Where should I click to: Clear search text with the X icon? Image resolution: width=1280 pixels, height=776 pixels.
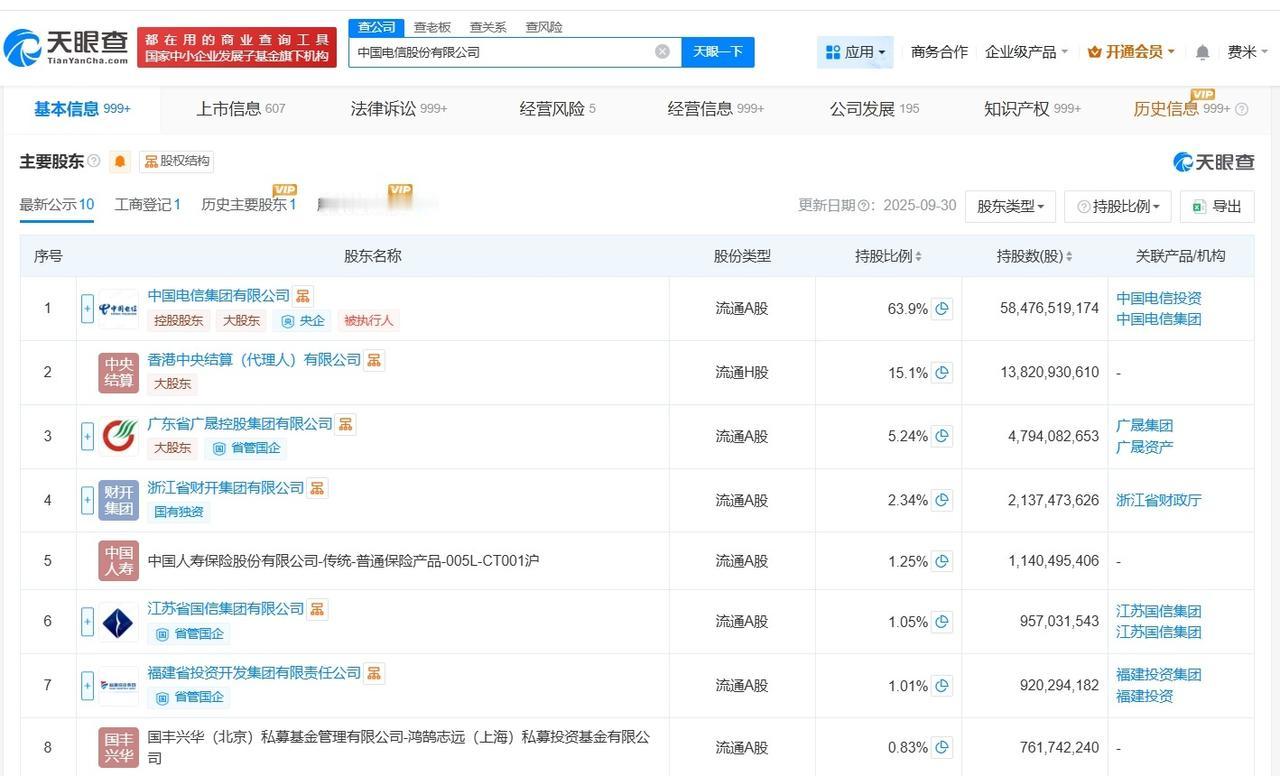[x=662, y=52]
